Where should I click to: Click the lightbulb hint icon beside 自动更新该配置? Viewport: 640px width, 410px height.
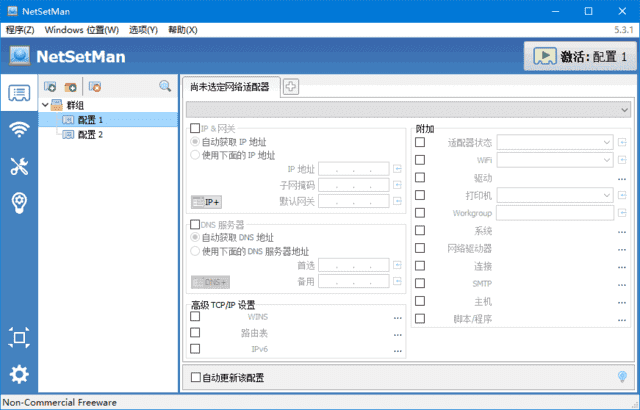[622, 377]
